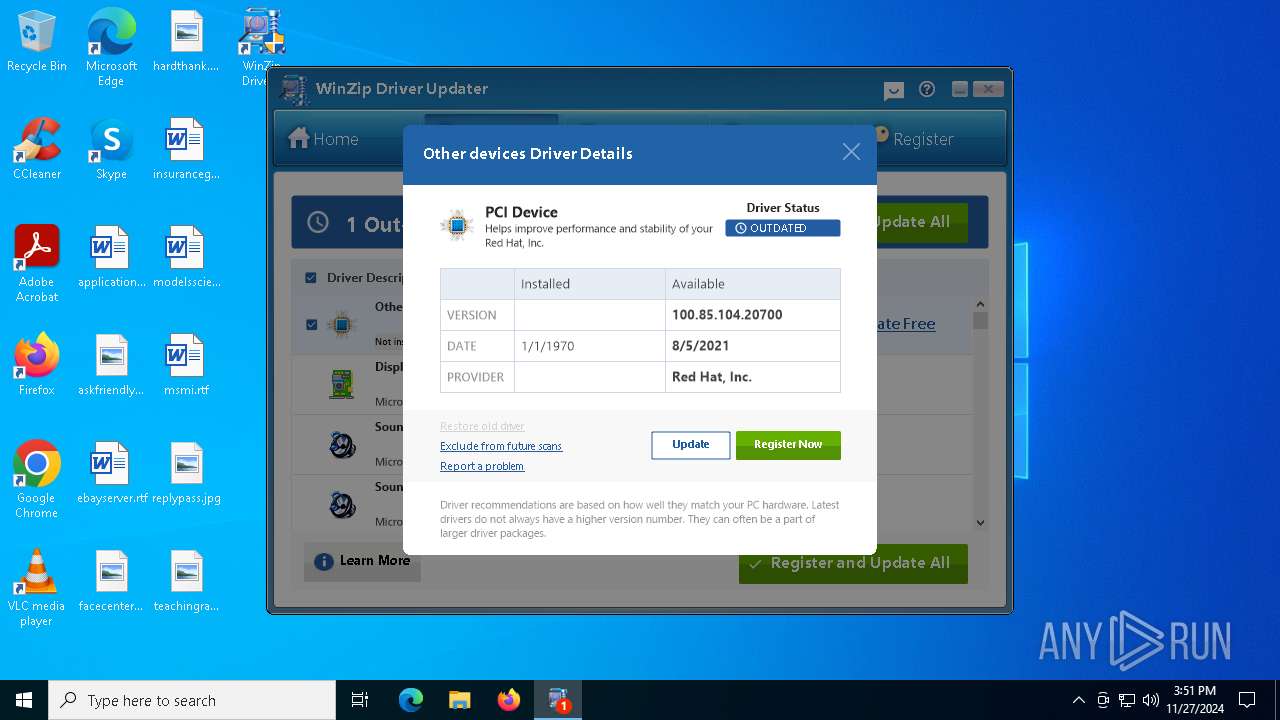
Task: Click the scroll up arrow in driver list
Action: (x=980, y=304)
